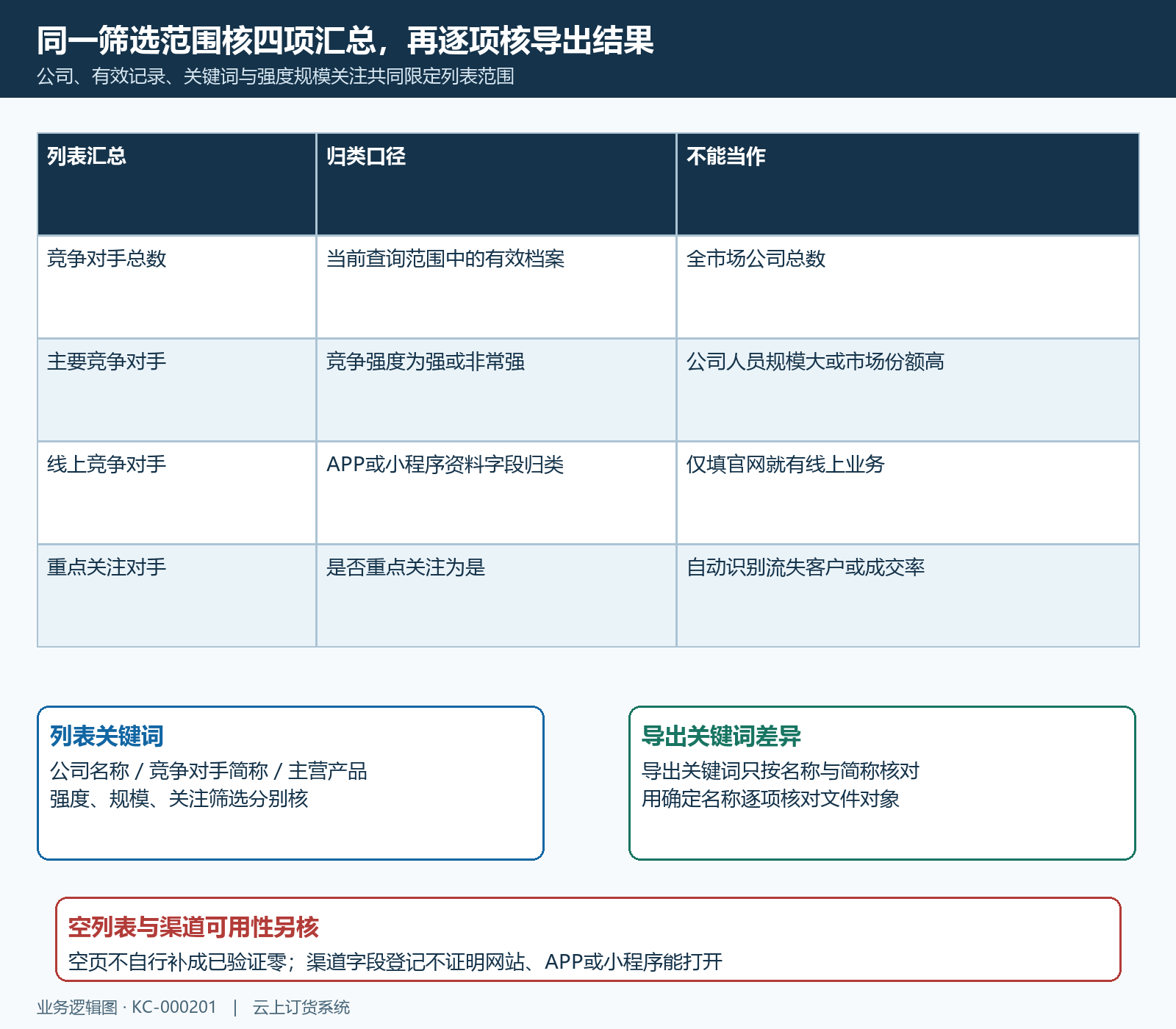Click the 空列表与渠道可用性另核 heading
This screenshot has height=1029, width=1176.
tap(193, 927)
